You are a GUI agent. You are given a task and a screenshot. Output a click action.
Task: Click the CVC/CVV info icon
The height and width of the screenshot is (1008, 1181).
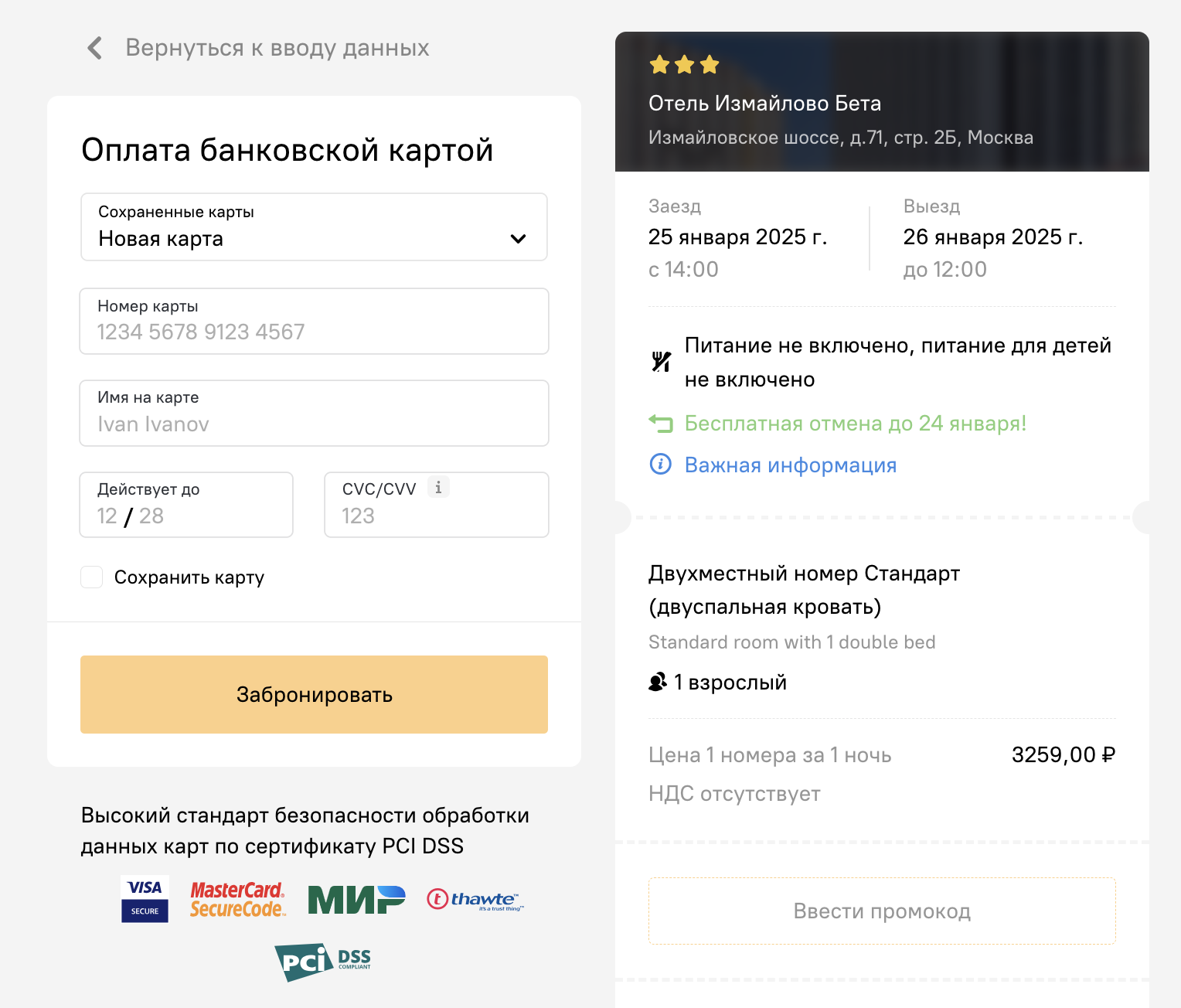tap(438, 487)
